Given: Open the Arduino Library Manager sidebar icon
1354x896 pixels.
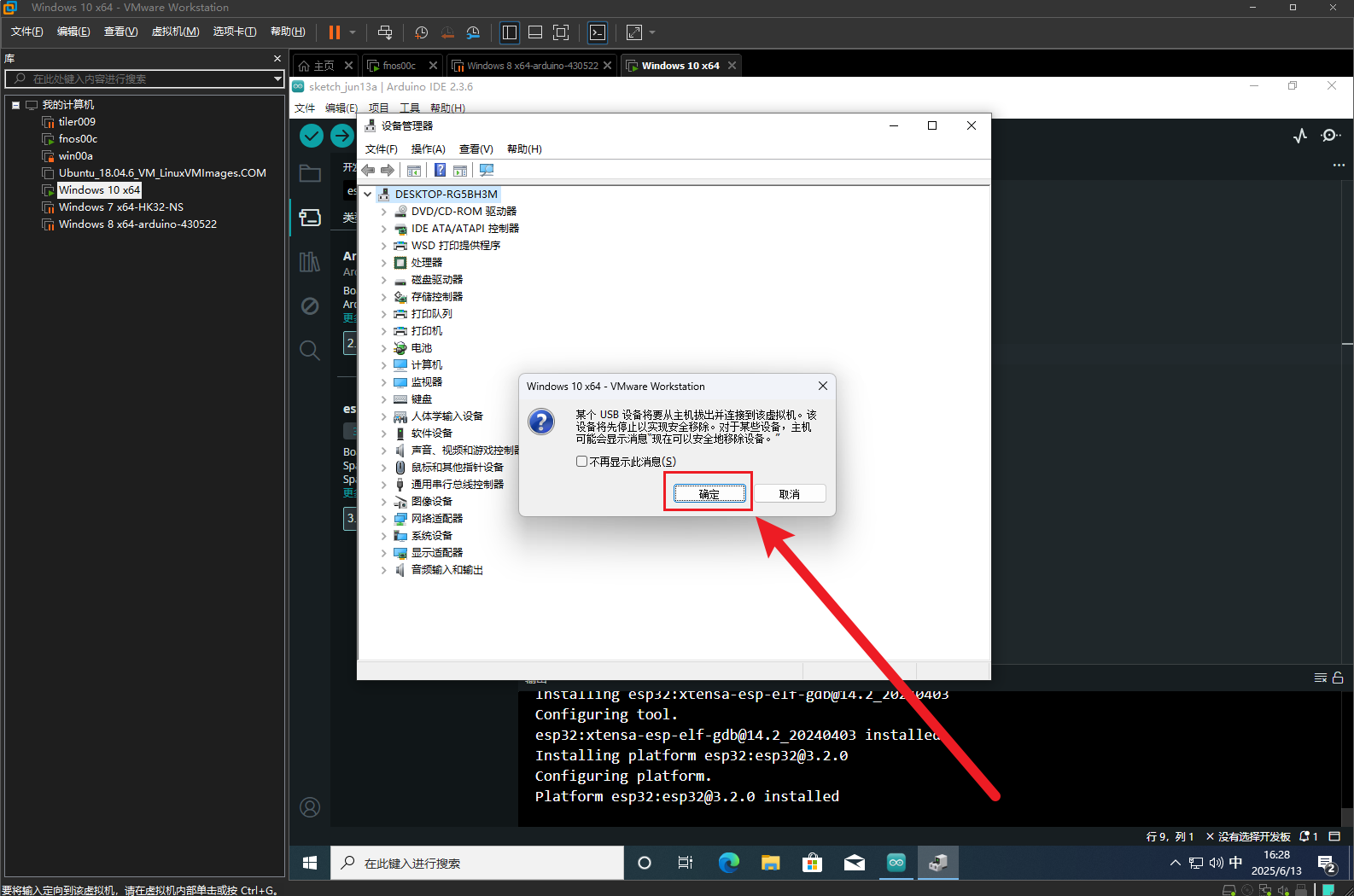Looking at the screenshot, I should (310, 262).
